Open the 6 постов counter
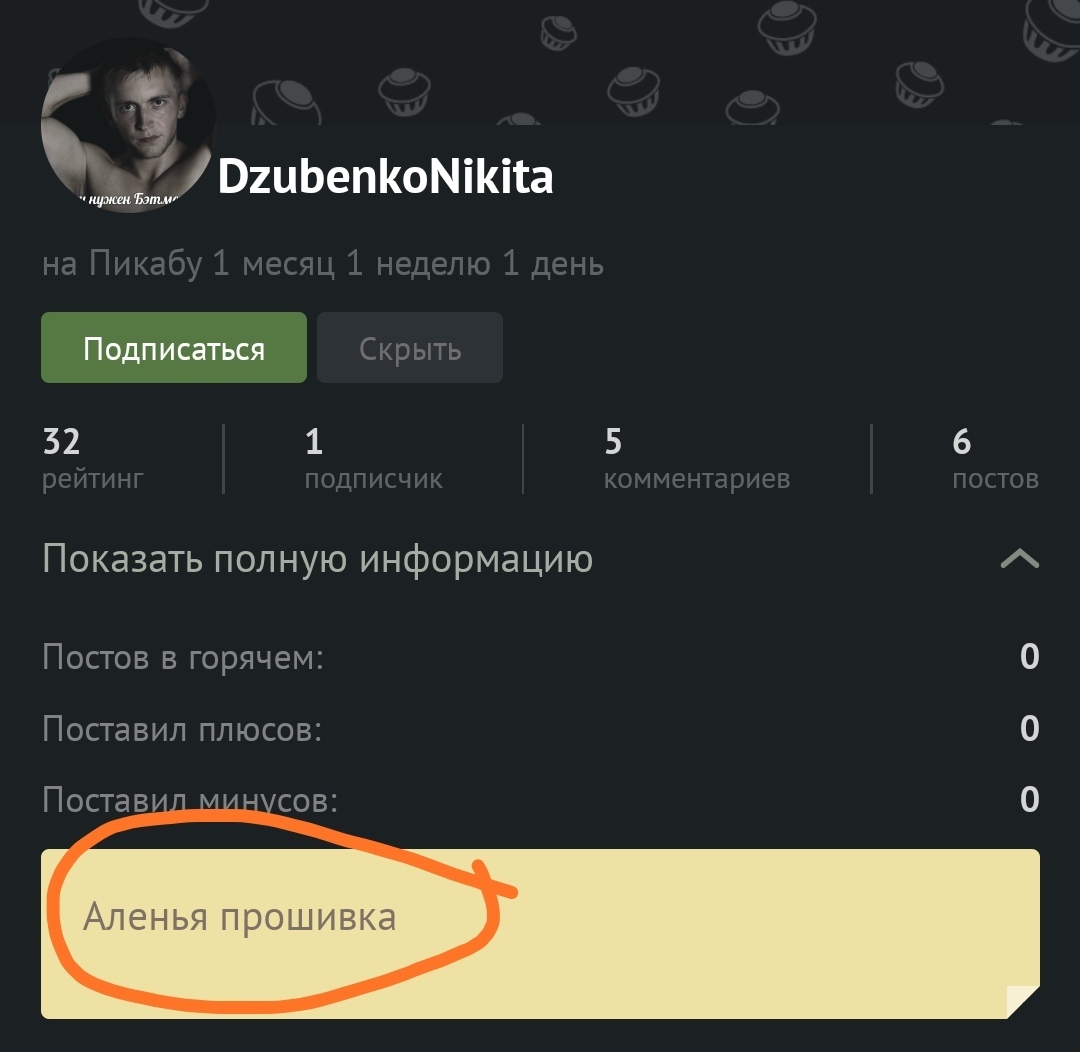1080x1052 pixels. coord(995,458)
